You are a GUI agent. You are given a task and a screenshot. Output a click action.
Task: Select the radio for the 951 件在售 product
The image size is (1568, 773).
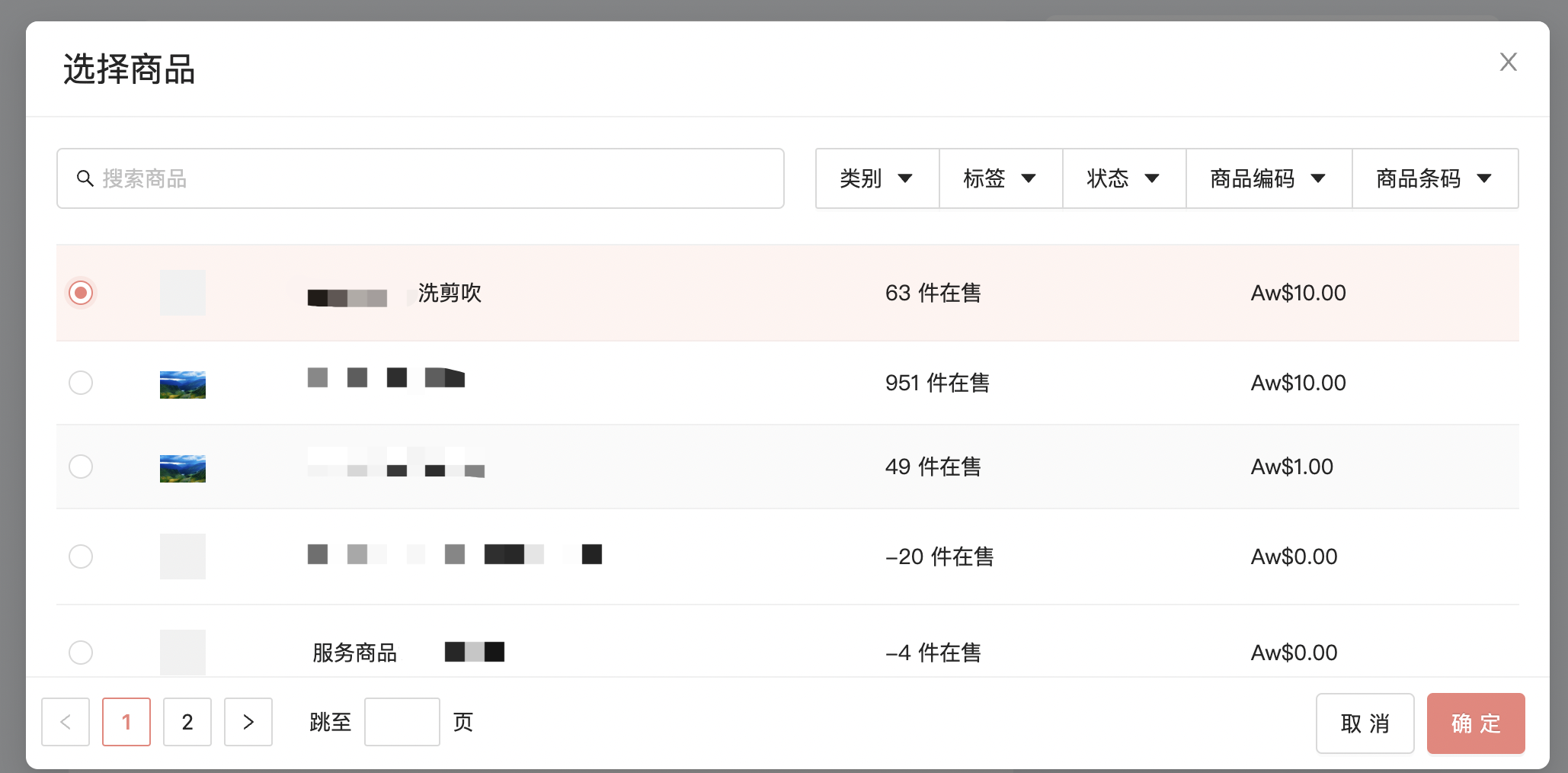pos(81,383)
